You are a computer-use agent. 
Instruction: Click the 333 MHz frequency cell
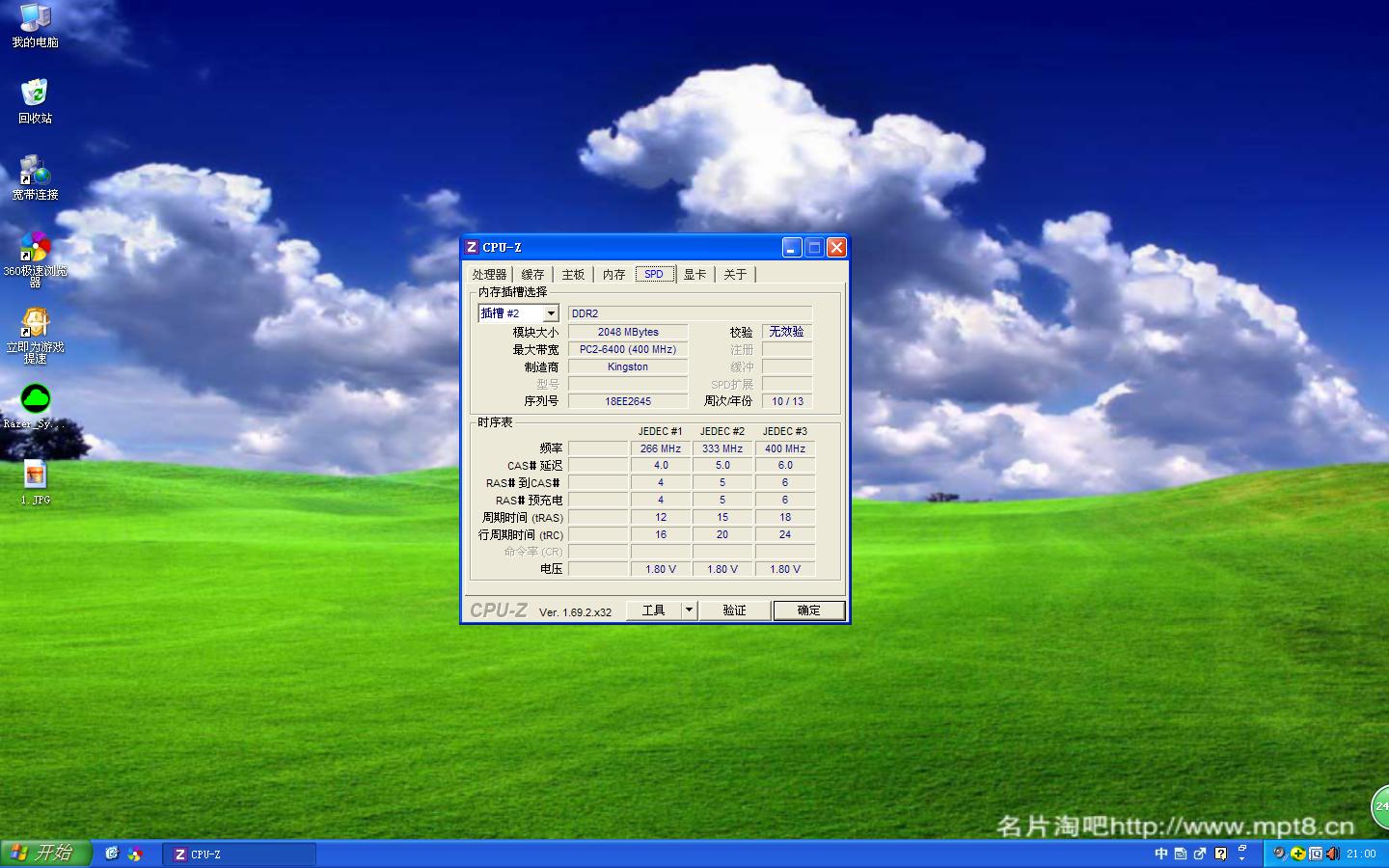click(722, 448)
